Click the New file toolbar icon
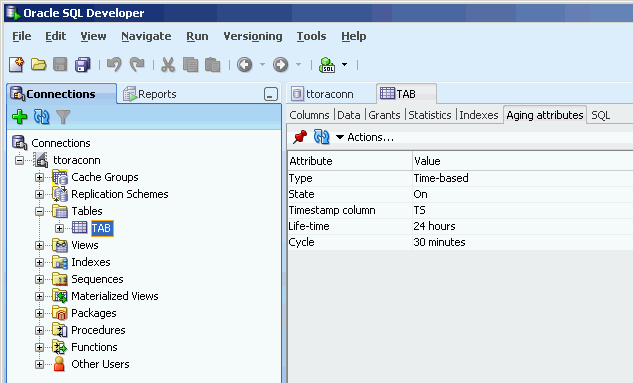The height and width of the screenshot is (383, 633). pyautogui.click(x=17, y=65)
